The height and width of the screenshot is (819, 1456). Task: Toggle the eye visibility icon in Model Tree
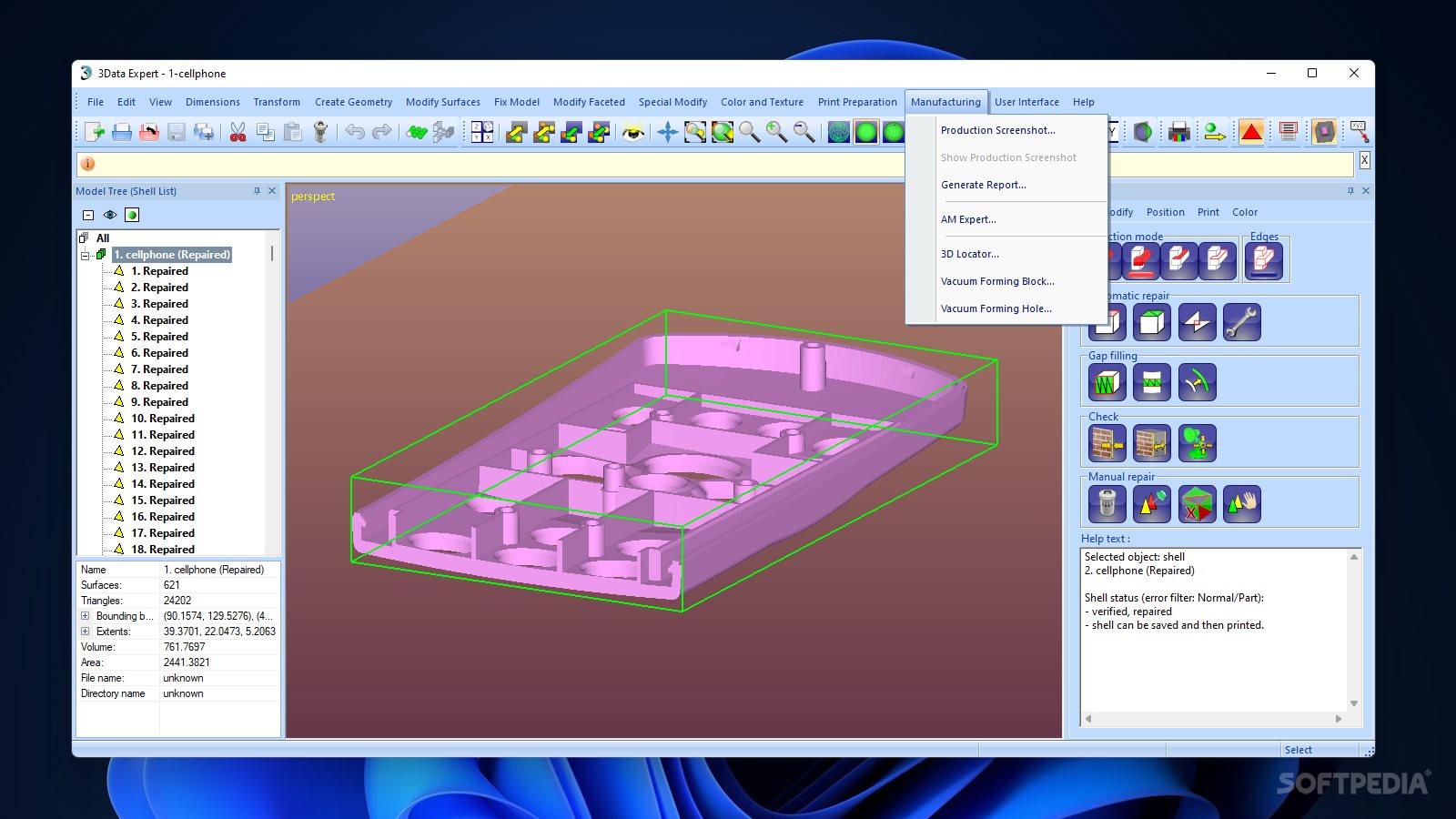pos(110,215)
